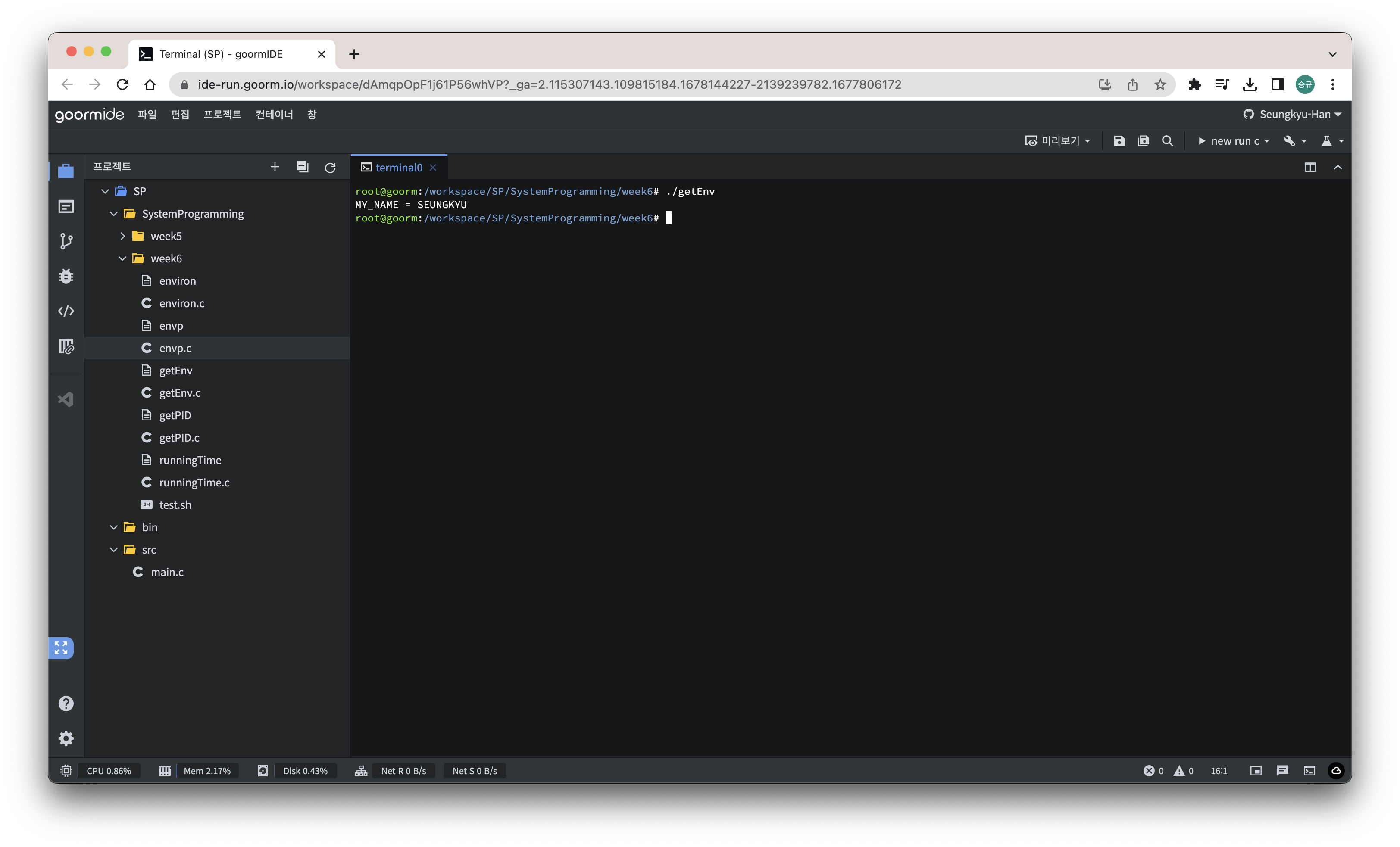Open the 프로젝트 menu in menu bar

click(x=222, y=114)
